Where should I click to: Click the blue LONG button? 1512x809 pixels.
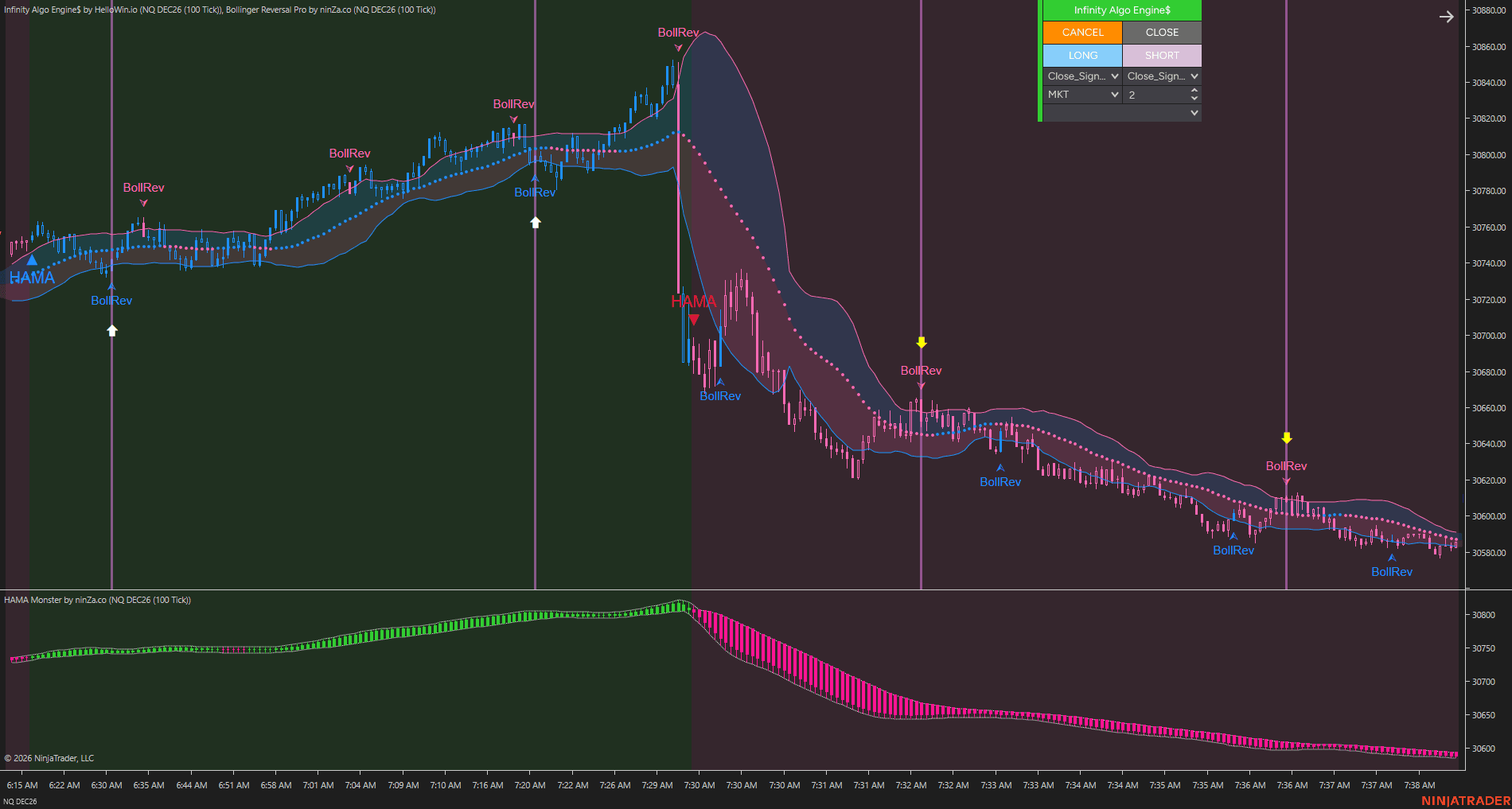(x=1082, y=56)
